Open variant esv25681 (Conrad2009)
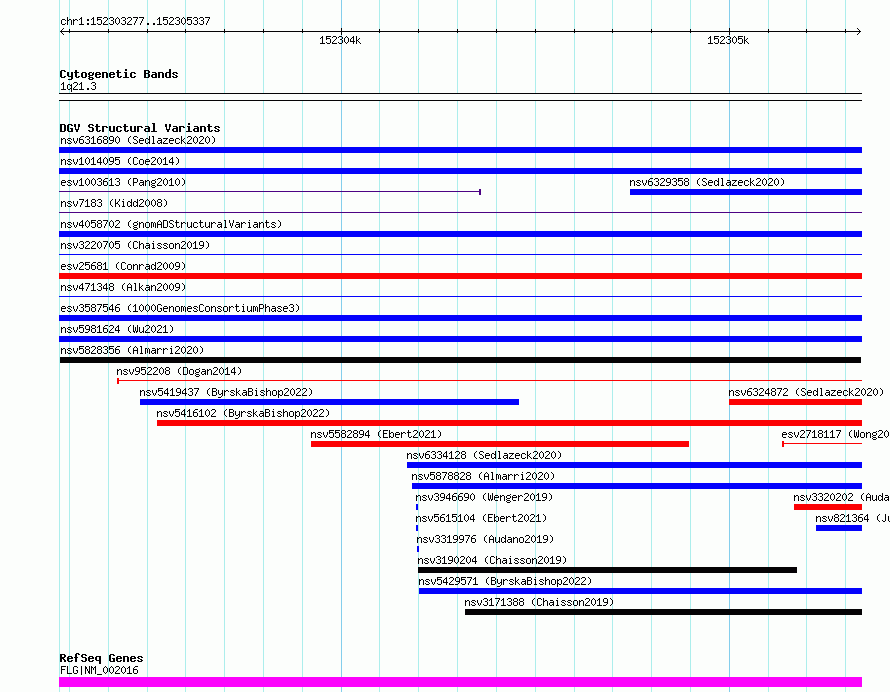The width and height of the screenshot is (890, 692). coord(123,266)
